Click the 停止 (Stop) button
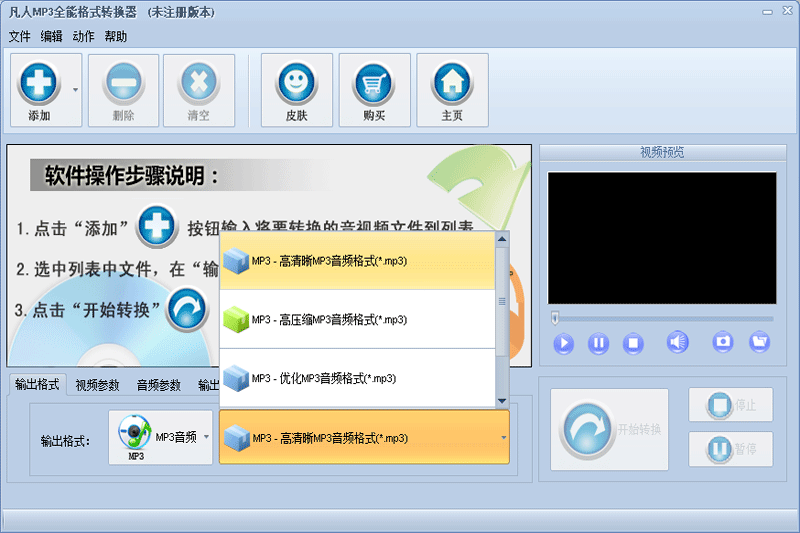800x533 pixels. tap(731, 405)
